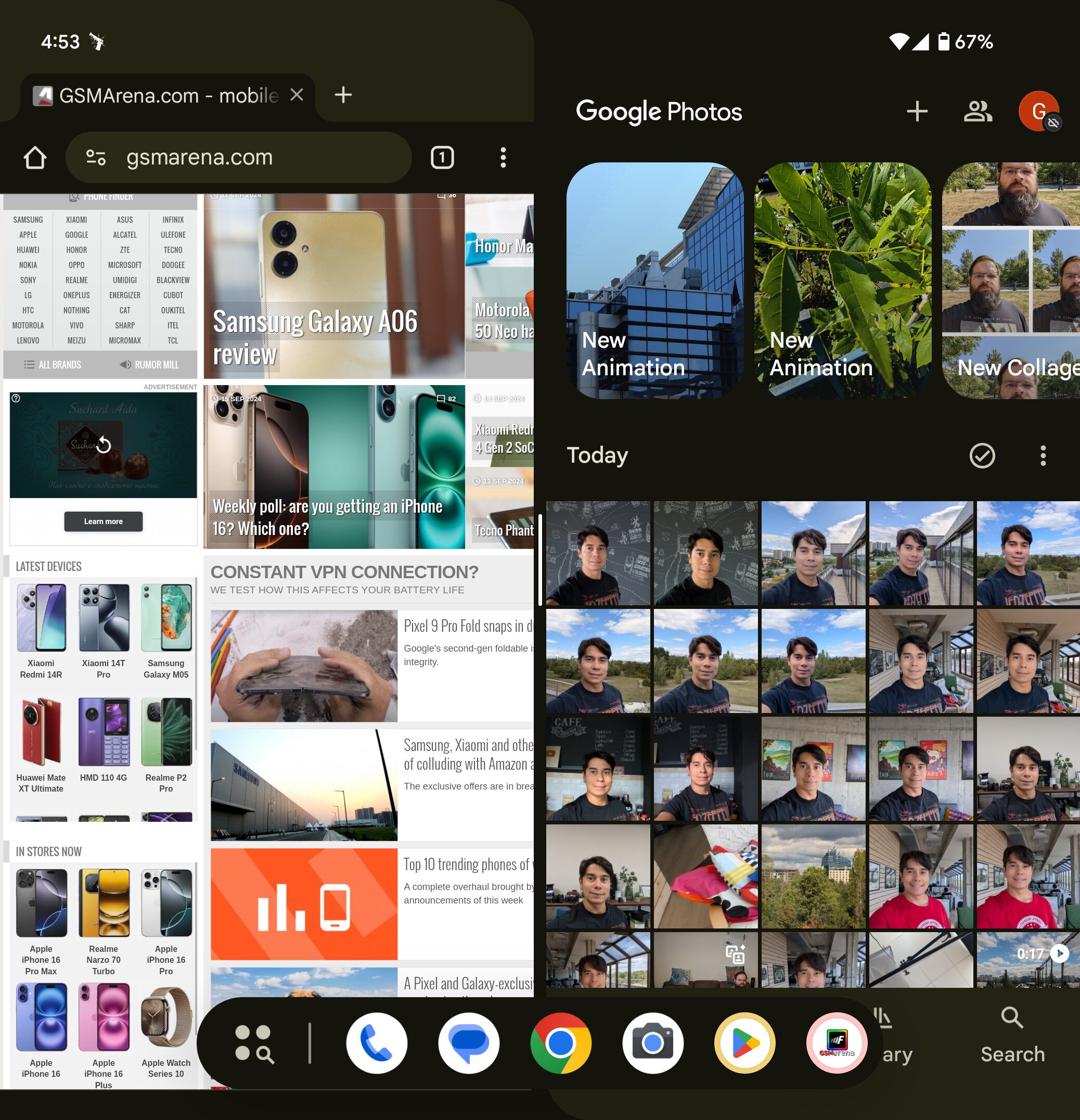Viewport: 1080px width, 1120px height.
Task: Open Samsung, Xiaomi colluding with Amazon article
Action: 372,784
